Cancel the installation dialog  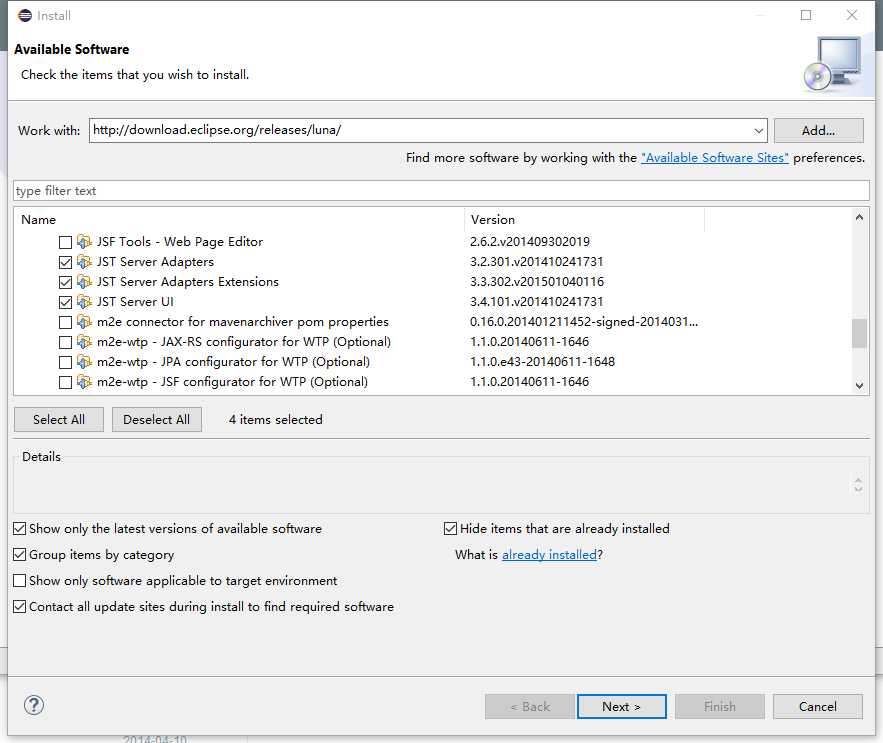pyautogui.click(x=818, y=706)
